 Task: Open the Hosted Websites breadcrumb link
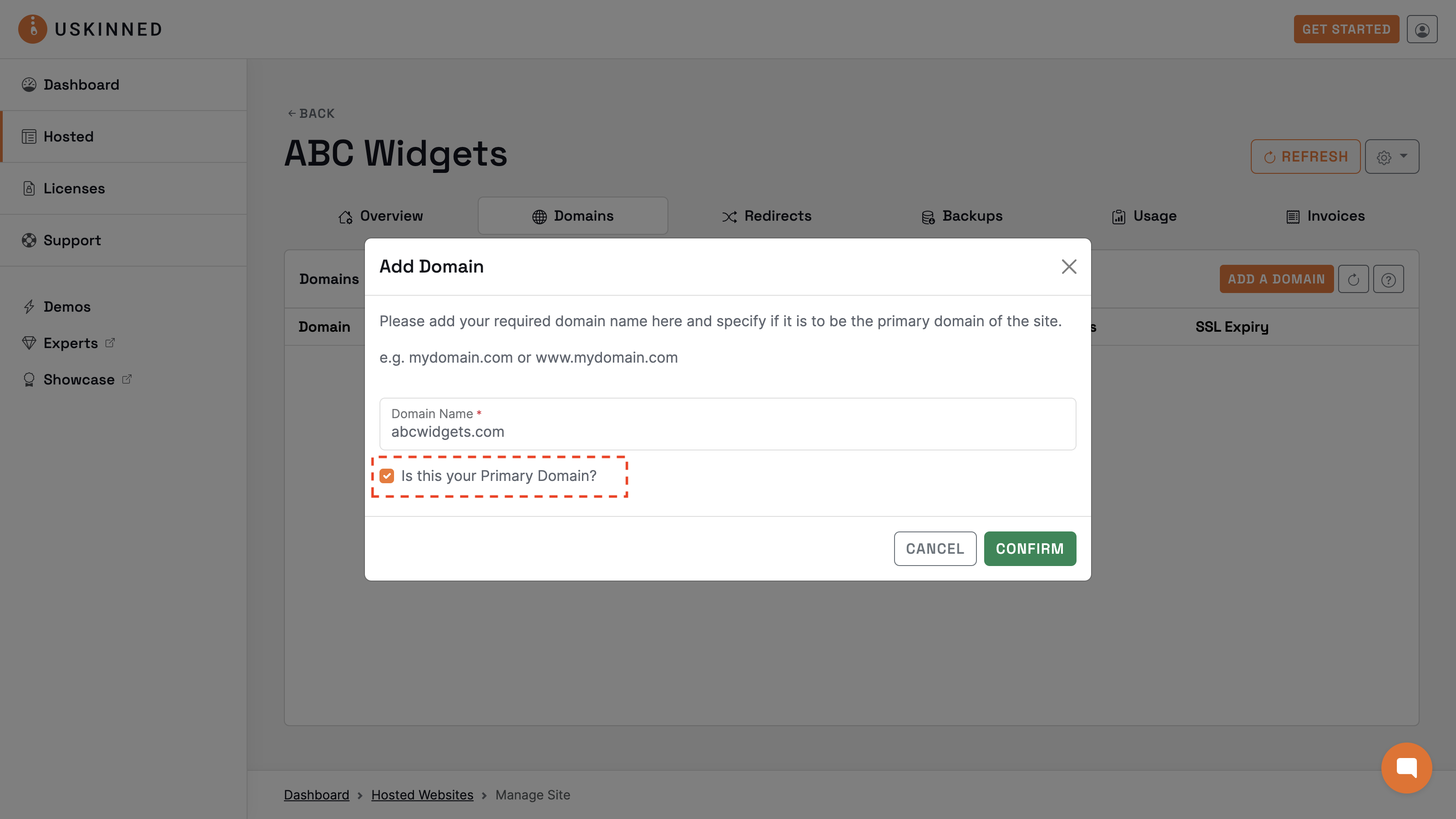click(x=422, y=795)
